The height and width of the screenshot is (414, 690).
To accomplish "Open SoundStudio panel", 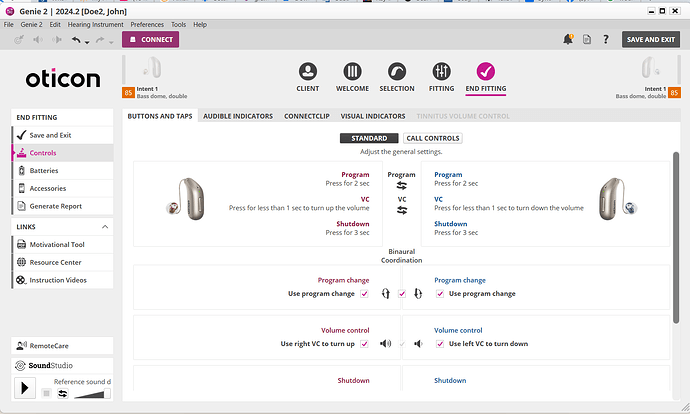I will (x=62, y=365).
